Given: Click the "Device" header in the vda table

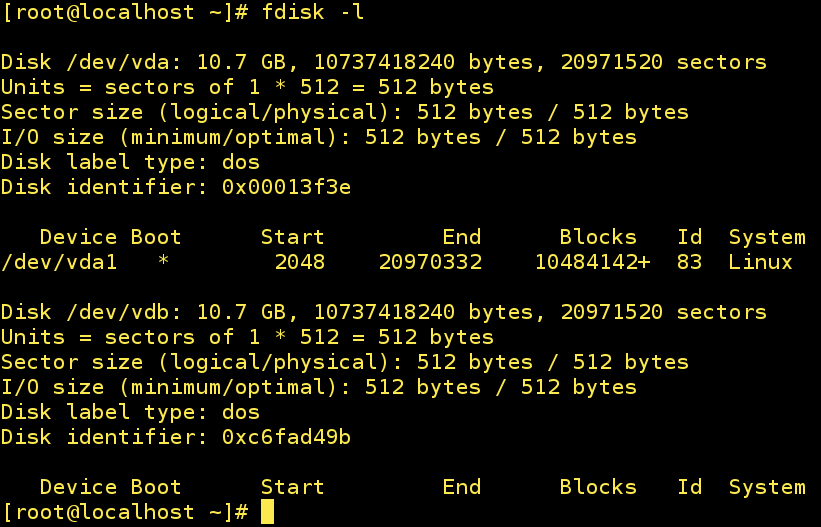Looking at the screenshot, I should (78, 237).
